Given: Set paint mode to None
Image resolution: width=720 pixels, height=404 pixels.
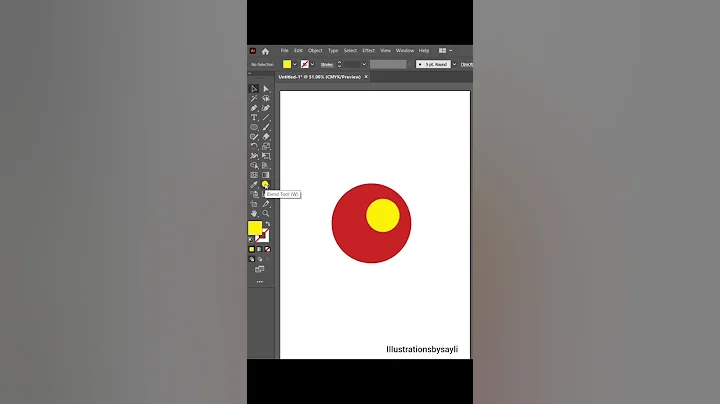Looking at the screenshot, I should pos(267,249).
